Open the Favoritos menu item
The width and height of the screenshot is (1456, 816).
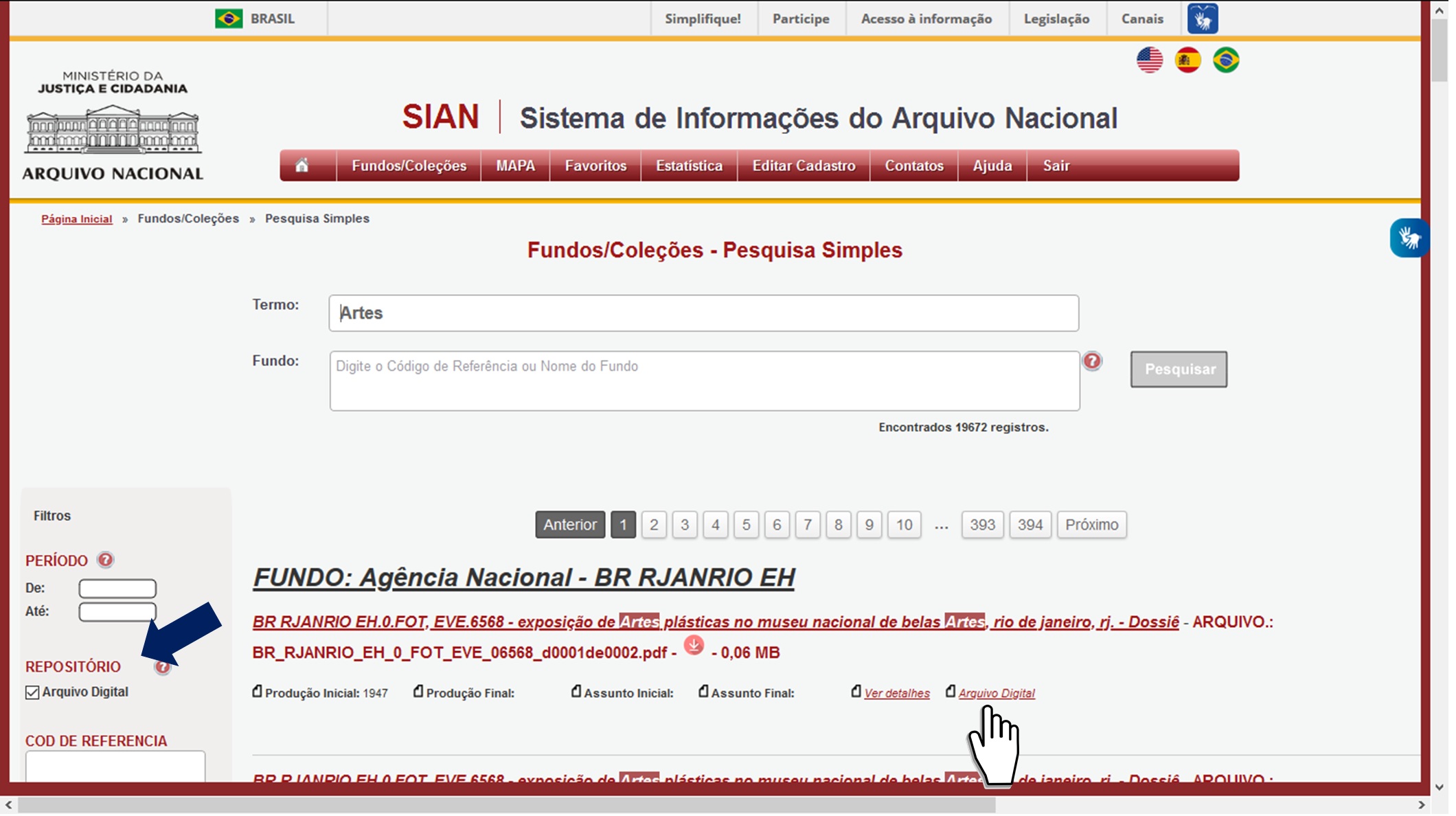595,166
